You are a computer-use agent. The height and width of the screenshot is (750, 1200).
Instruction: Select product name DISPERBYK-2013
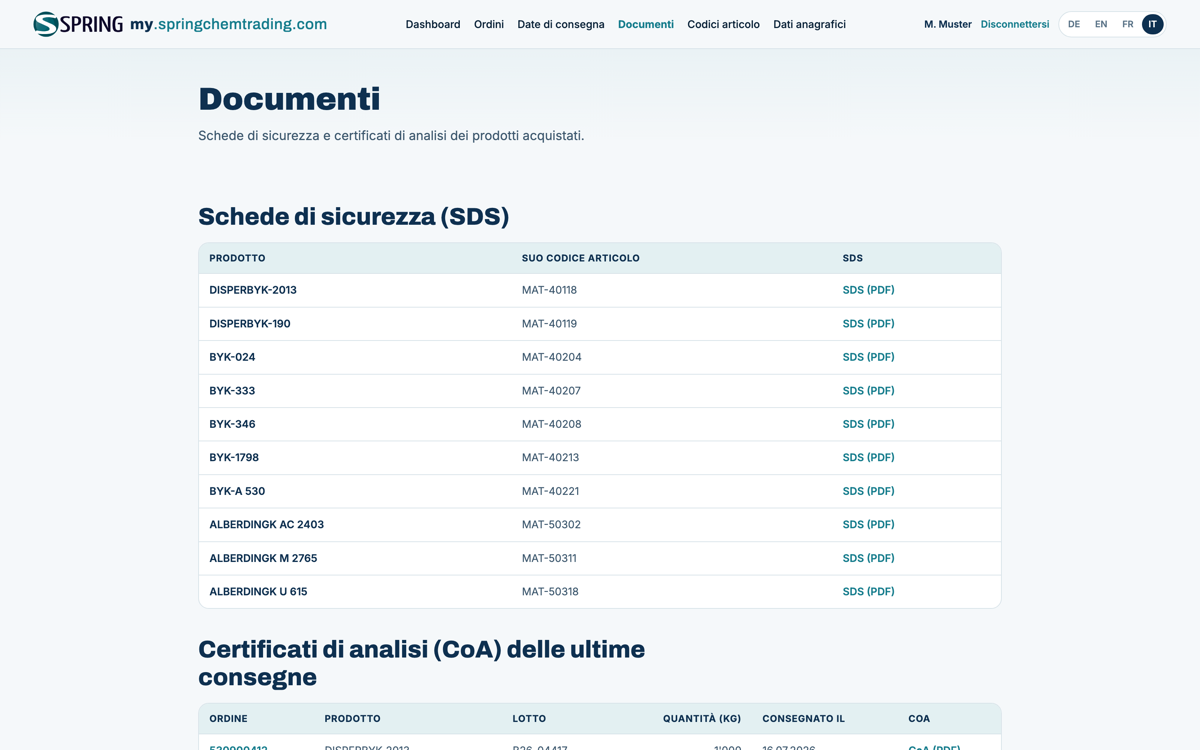tap(253, 290)
